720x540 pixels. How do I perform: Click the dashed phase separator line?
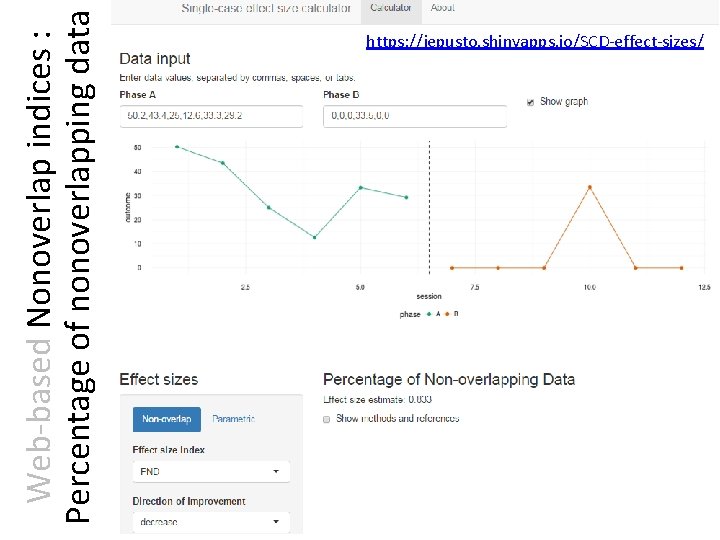[429, 210]
